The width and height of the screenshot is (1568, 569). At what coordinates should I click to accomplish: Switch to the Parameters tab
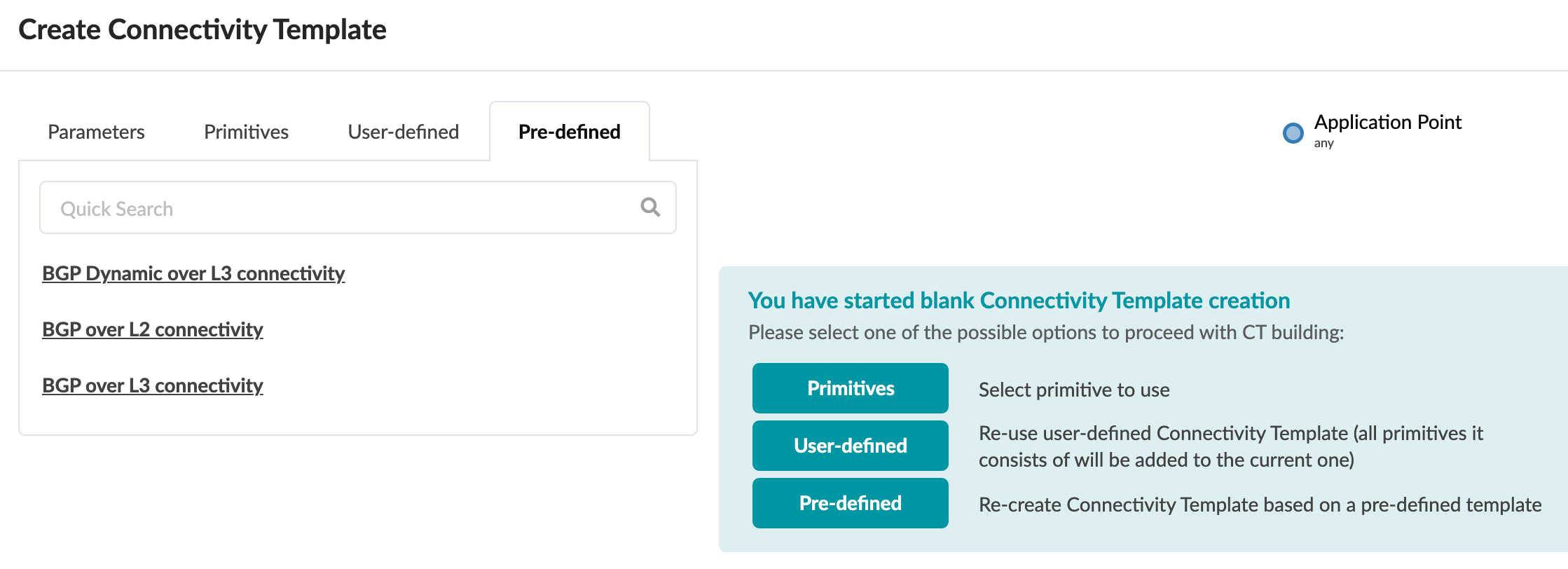point(96,132)
